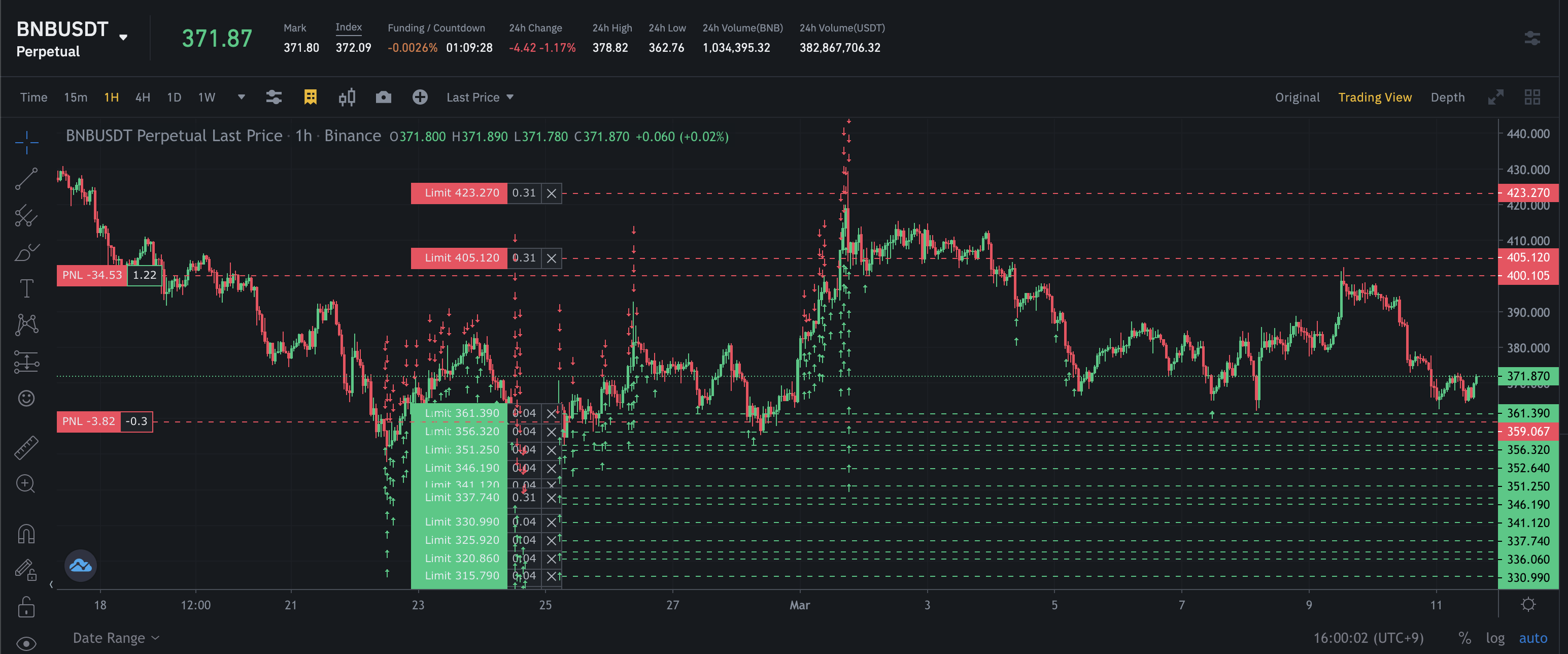Click the zoom in tool
Viewport: 1568px width, 654px height.
click(x=26, y=484)
